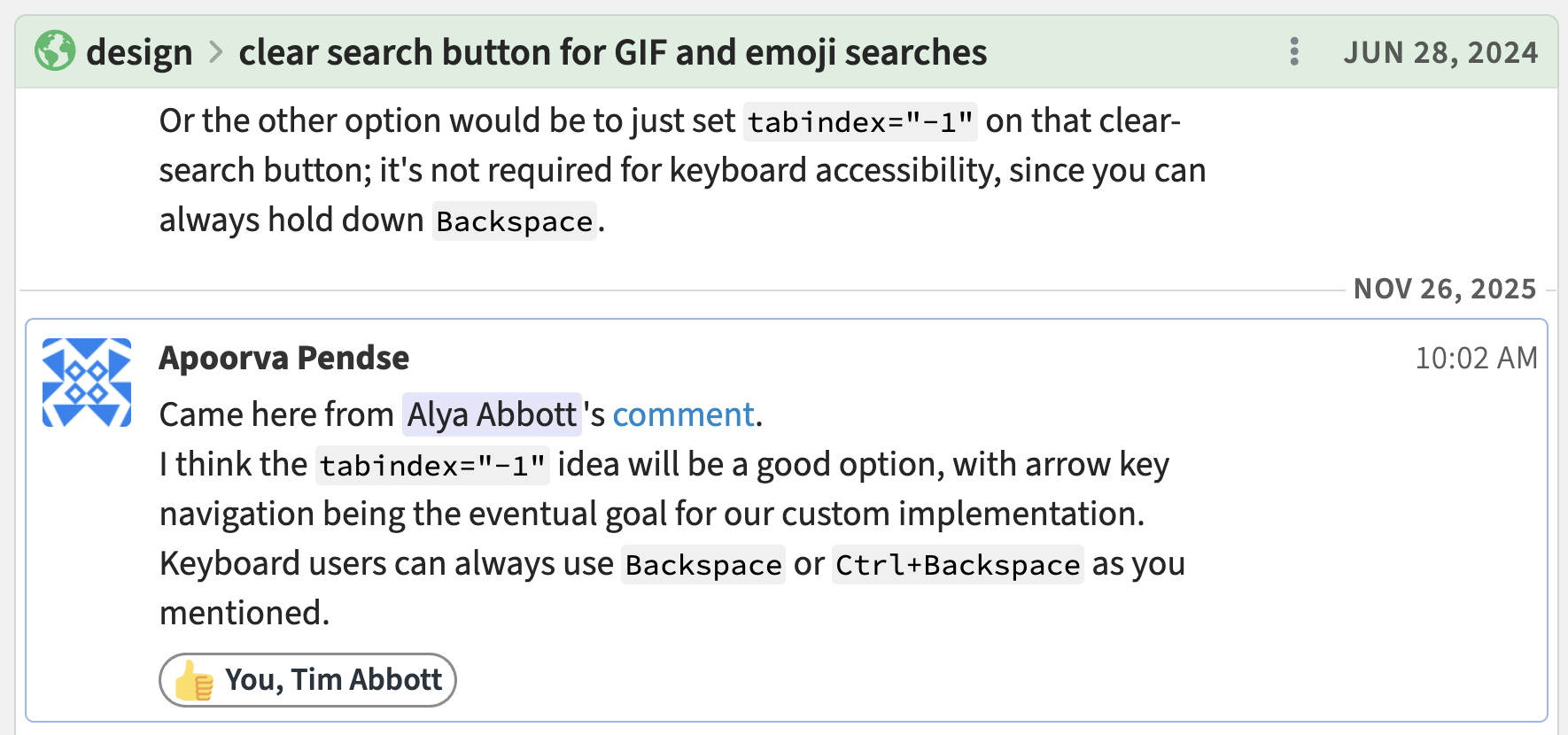Viewport: 1568px width, 735px height.
Task: Click the globe public channel icon
Action: point(55,51)
